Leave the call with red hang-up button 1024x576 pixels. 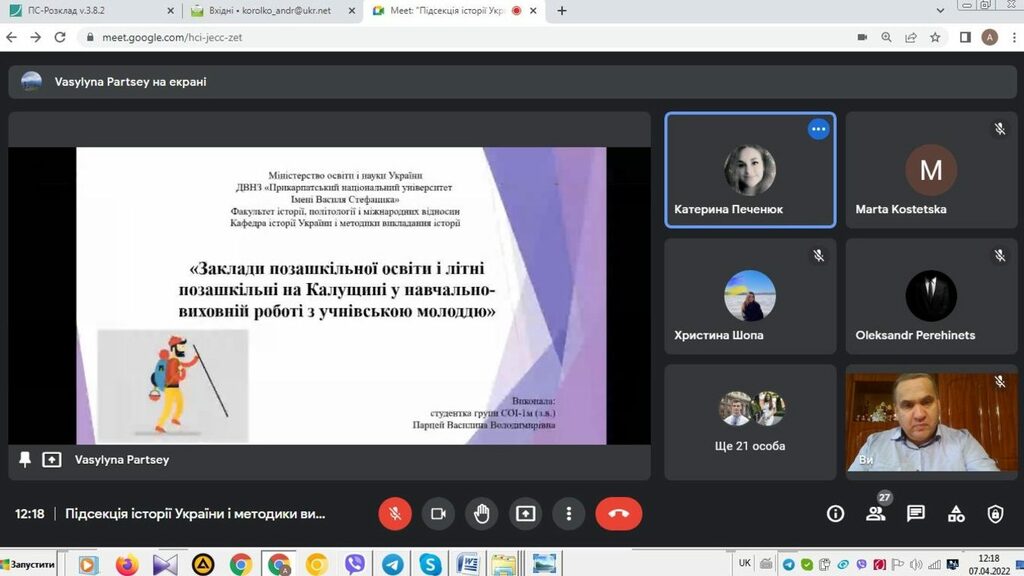point(618,514)
